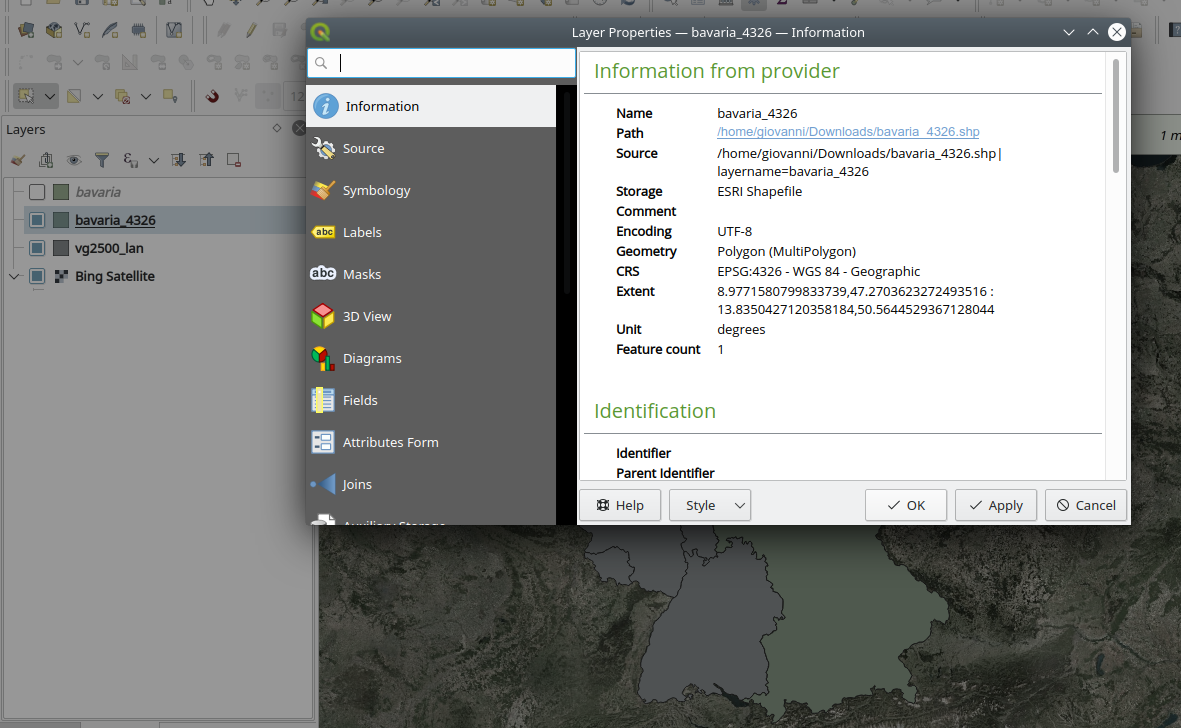This screenshot has width=1181, height=728.
Task: Click the CRS value EPSG:4326 - WGS 84
Action: (819, 271)
